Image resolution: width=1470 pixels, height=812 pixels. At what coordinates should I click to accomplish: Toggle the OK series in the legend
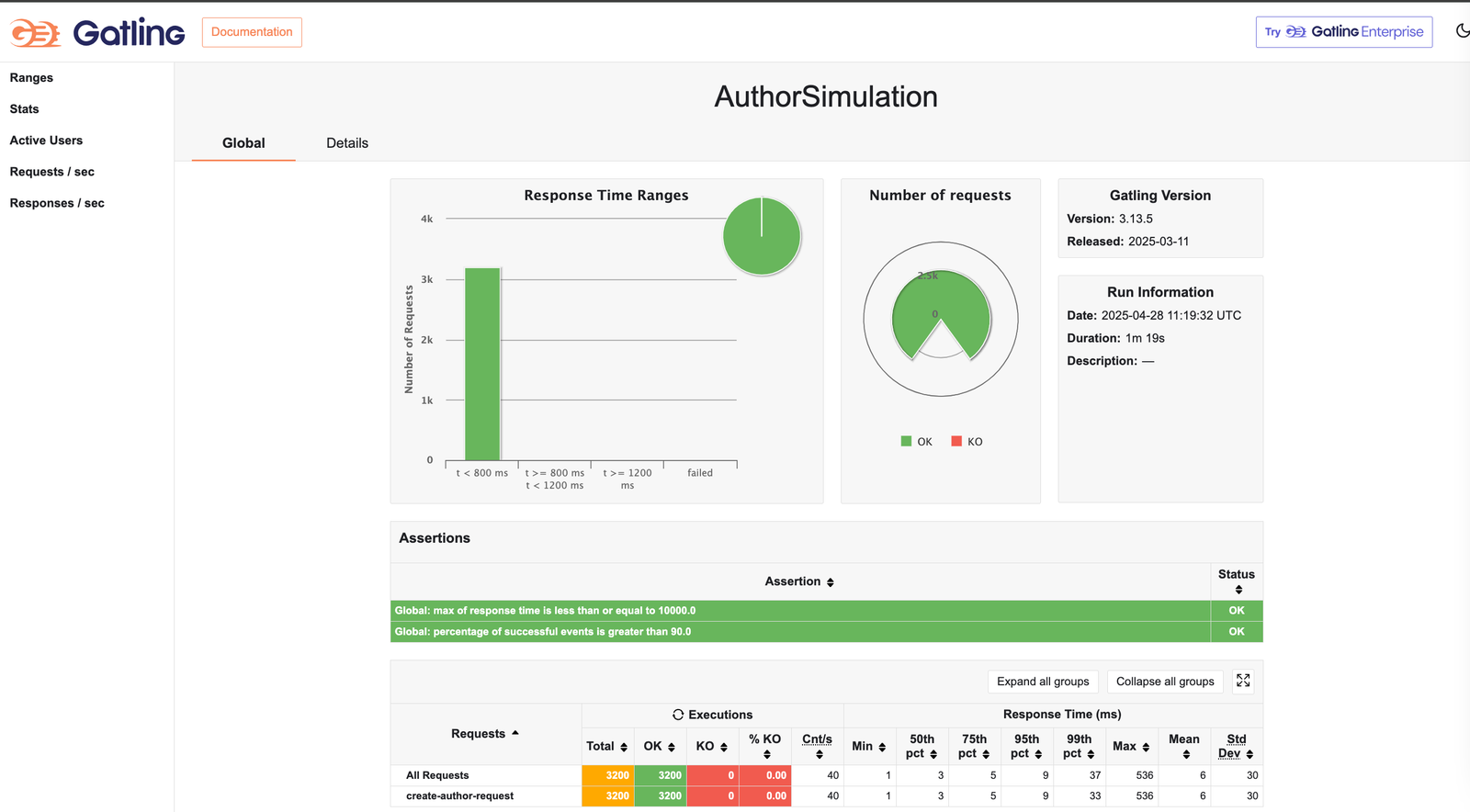pyautogui.click(x=917, y=442)
